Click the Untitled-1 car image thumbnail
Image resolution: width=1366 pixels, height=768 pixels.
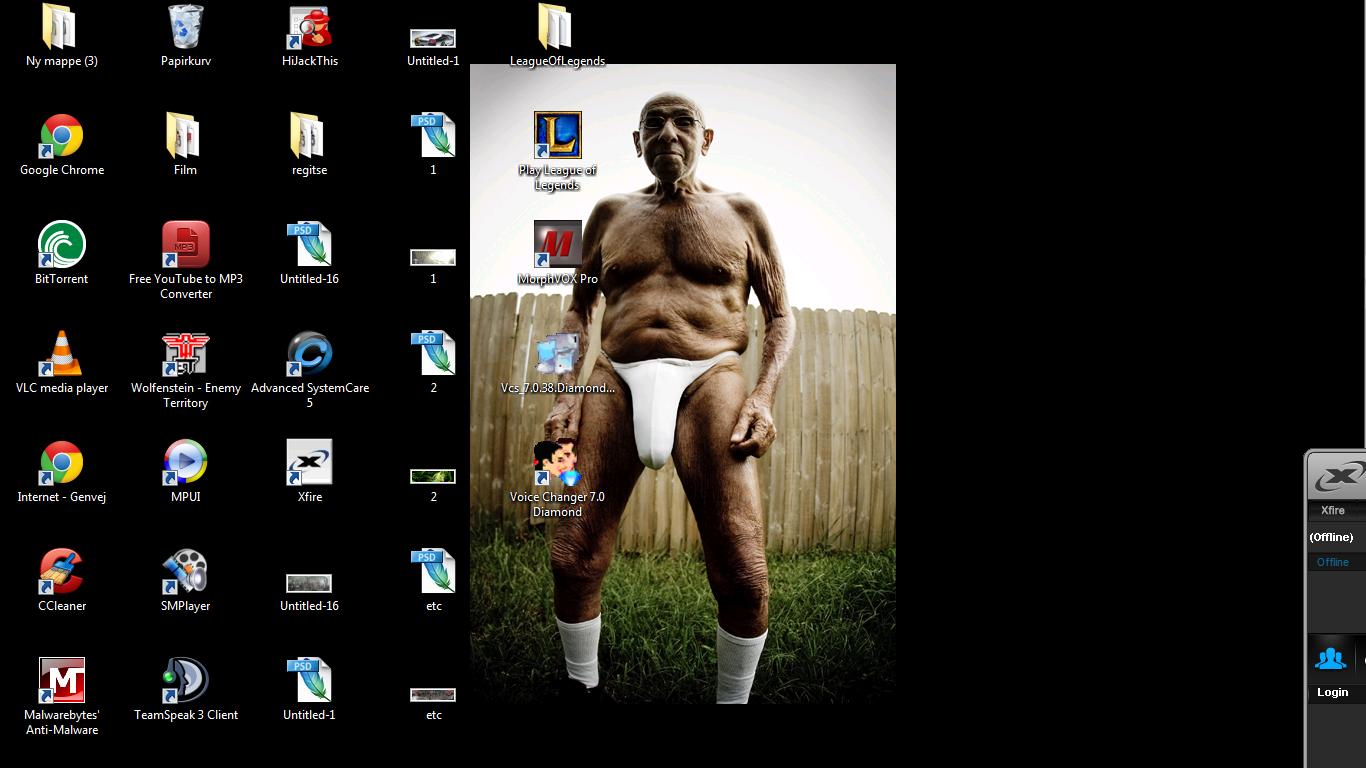[x=433, y=39]
